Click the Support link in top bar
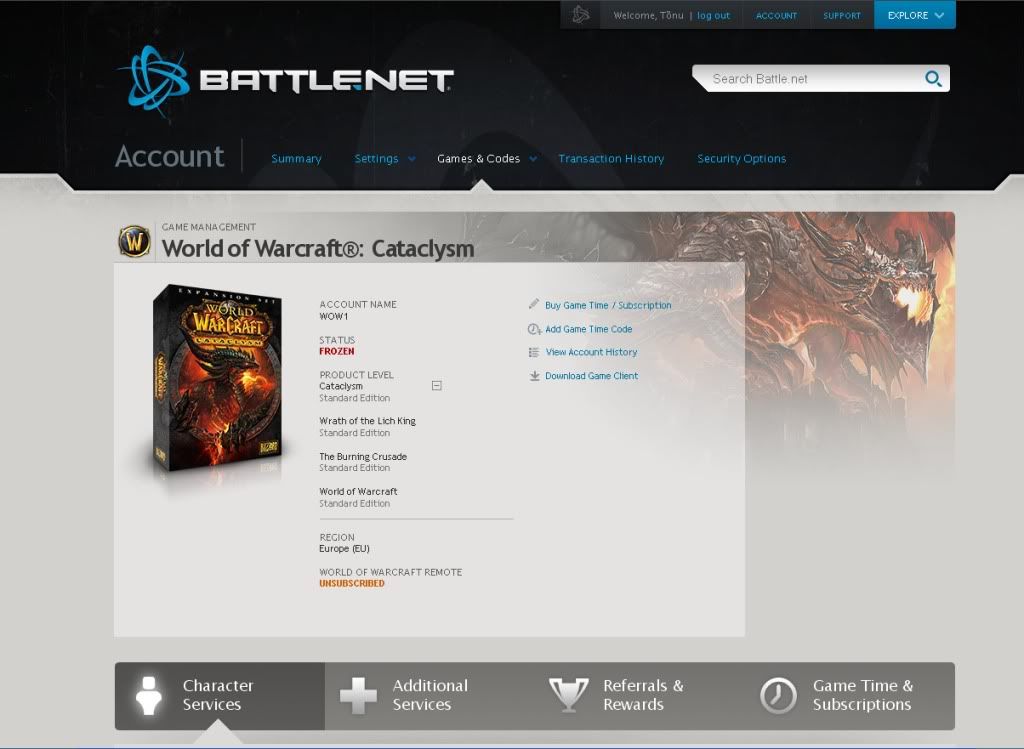Viewport: 1024px width, 749px height. click(842, 16)
